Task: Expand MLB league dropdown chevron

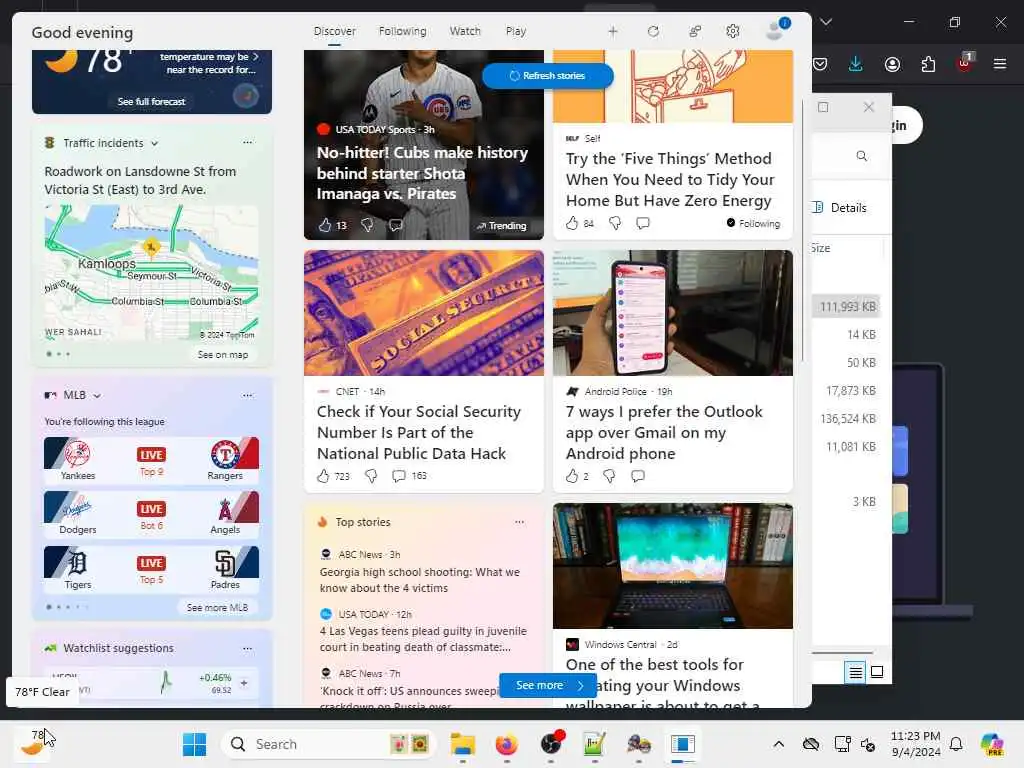Action: pyautogui.click(x=97, y=396)
